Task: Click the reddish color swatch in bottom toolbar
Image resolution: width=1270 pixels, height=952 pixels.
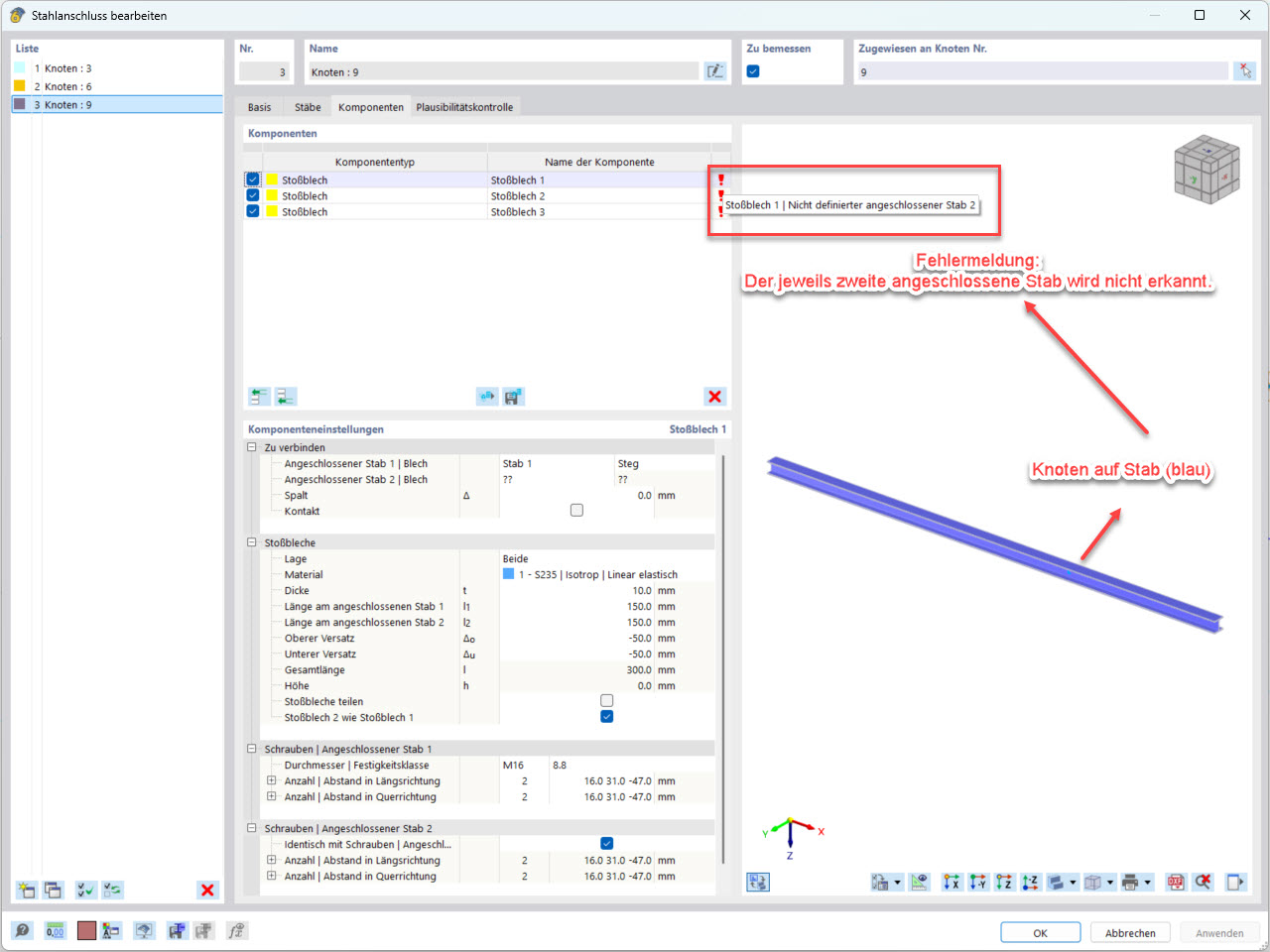Action: tap(87, 930)
